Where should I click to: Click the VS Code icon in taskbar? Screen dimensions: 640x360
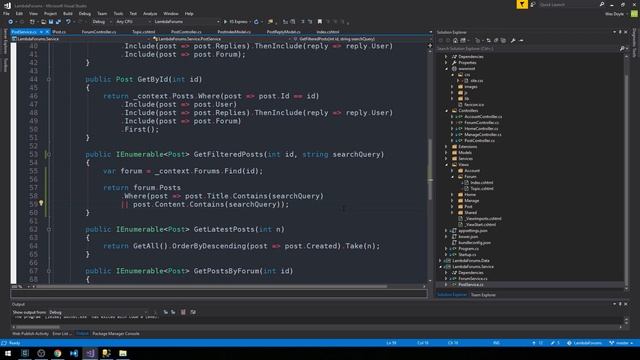pos(74,353)
